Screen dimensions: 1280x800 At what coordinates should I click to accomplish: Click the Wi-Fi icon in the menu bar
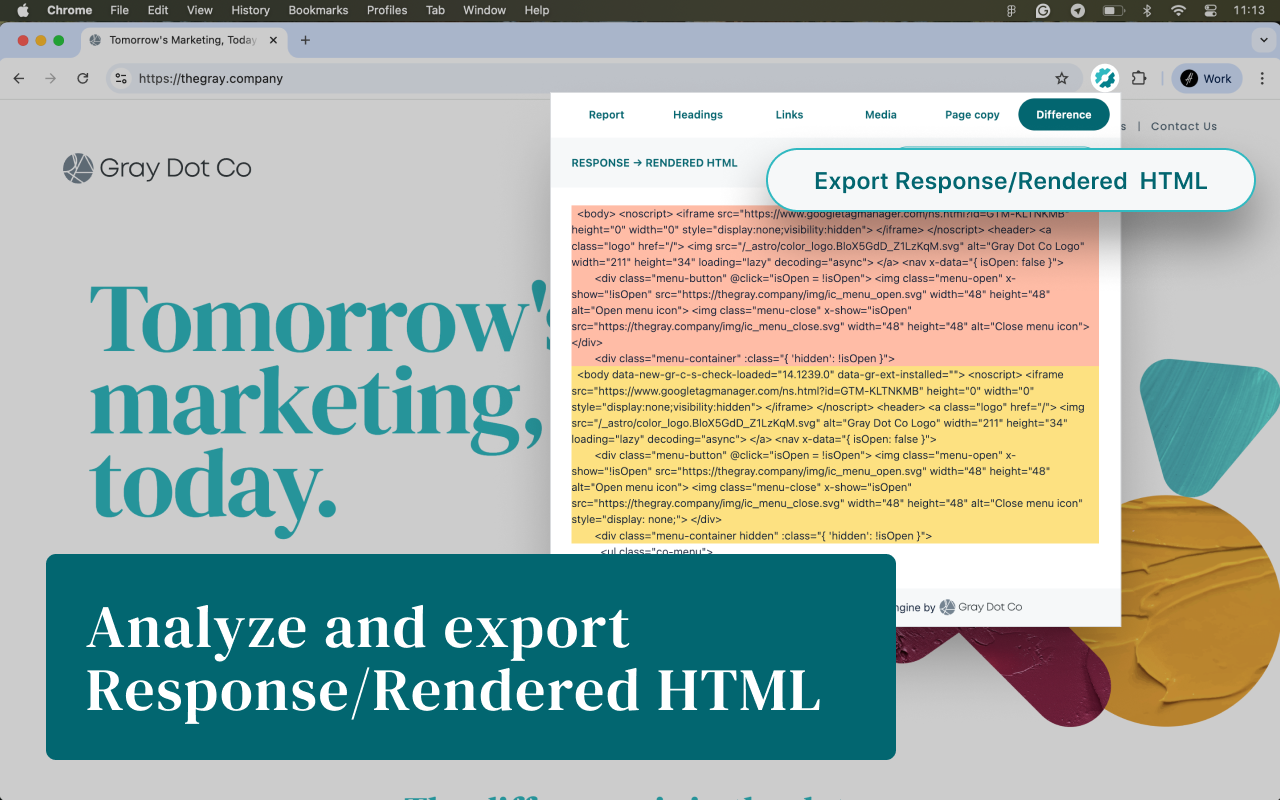point(1178,11)
